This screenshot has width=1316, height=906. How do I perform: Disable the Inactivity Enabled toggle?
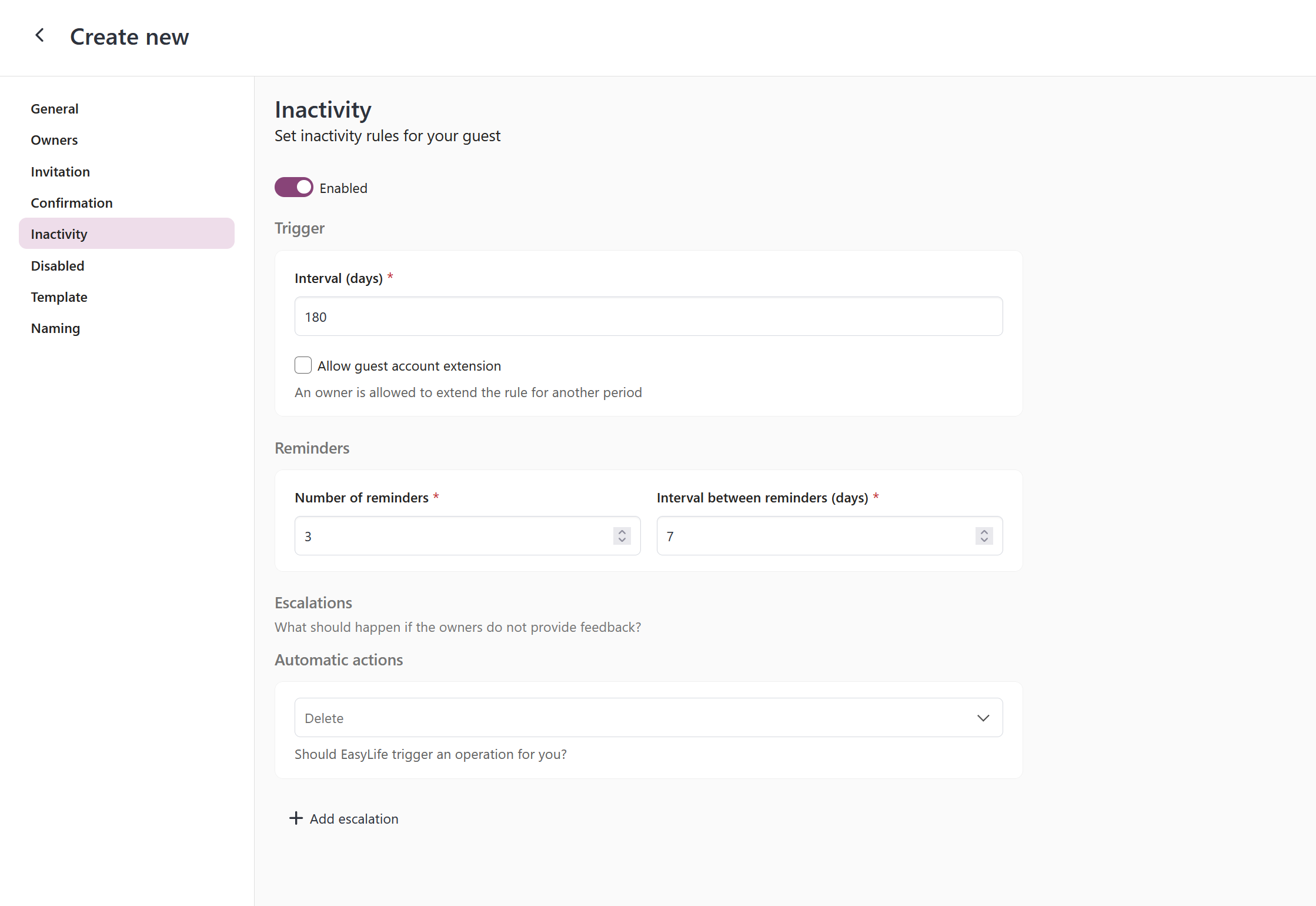tap(294, 188)
